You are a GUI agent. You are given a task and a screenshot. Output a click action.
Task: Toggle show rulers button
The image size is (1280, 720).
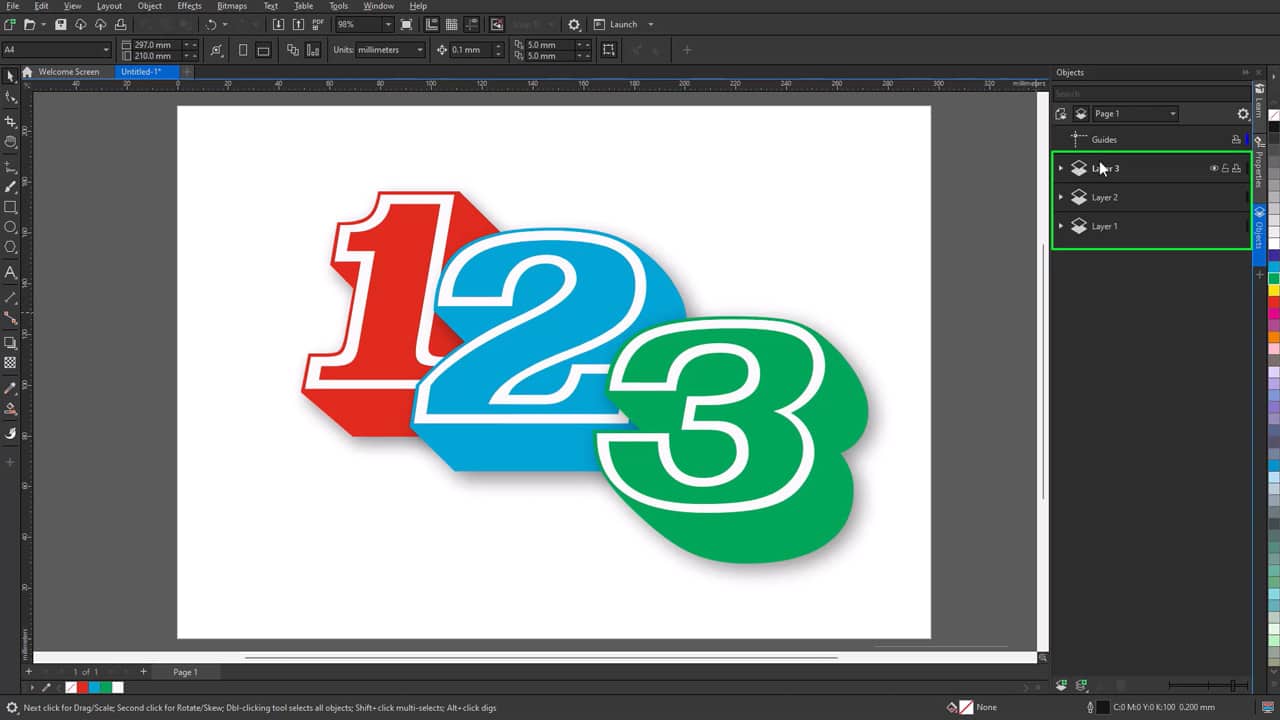point(431,24)
